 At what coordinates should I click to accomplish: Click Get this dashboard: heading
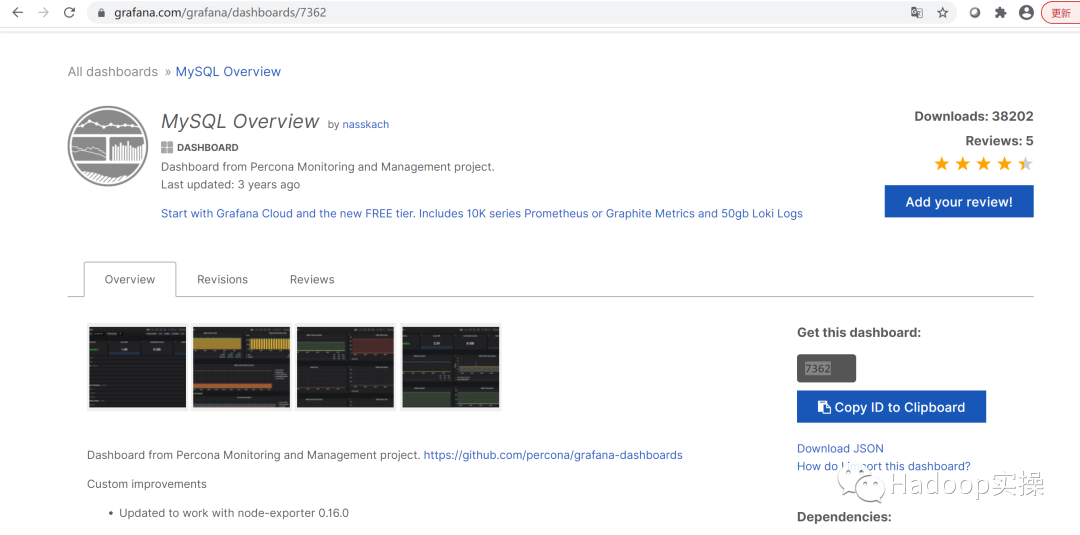[859, 333]
